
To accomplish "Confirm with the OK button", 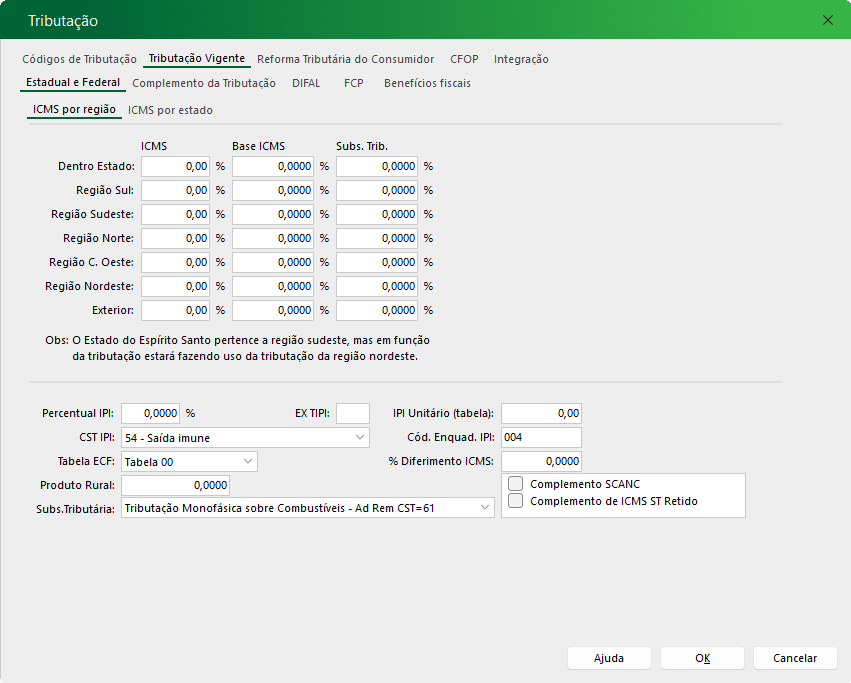I will point(703,658).
